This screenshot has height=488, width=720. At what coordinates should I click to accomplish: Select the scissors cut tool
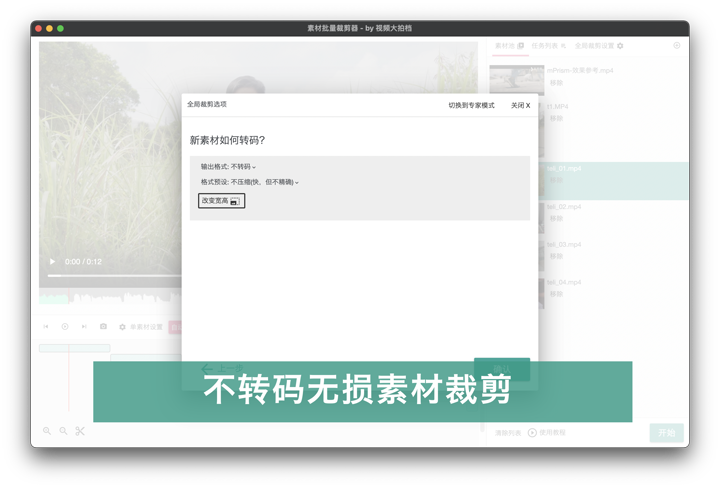point(80,431)
